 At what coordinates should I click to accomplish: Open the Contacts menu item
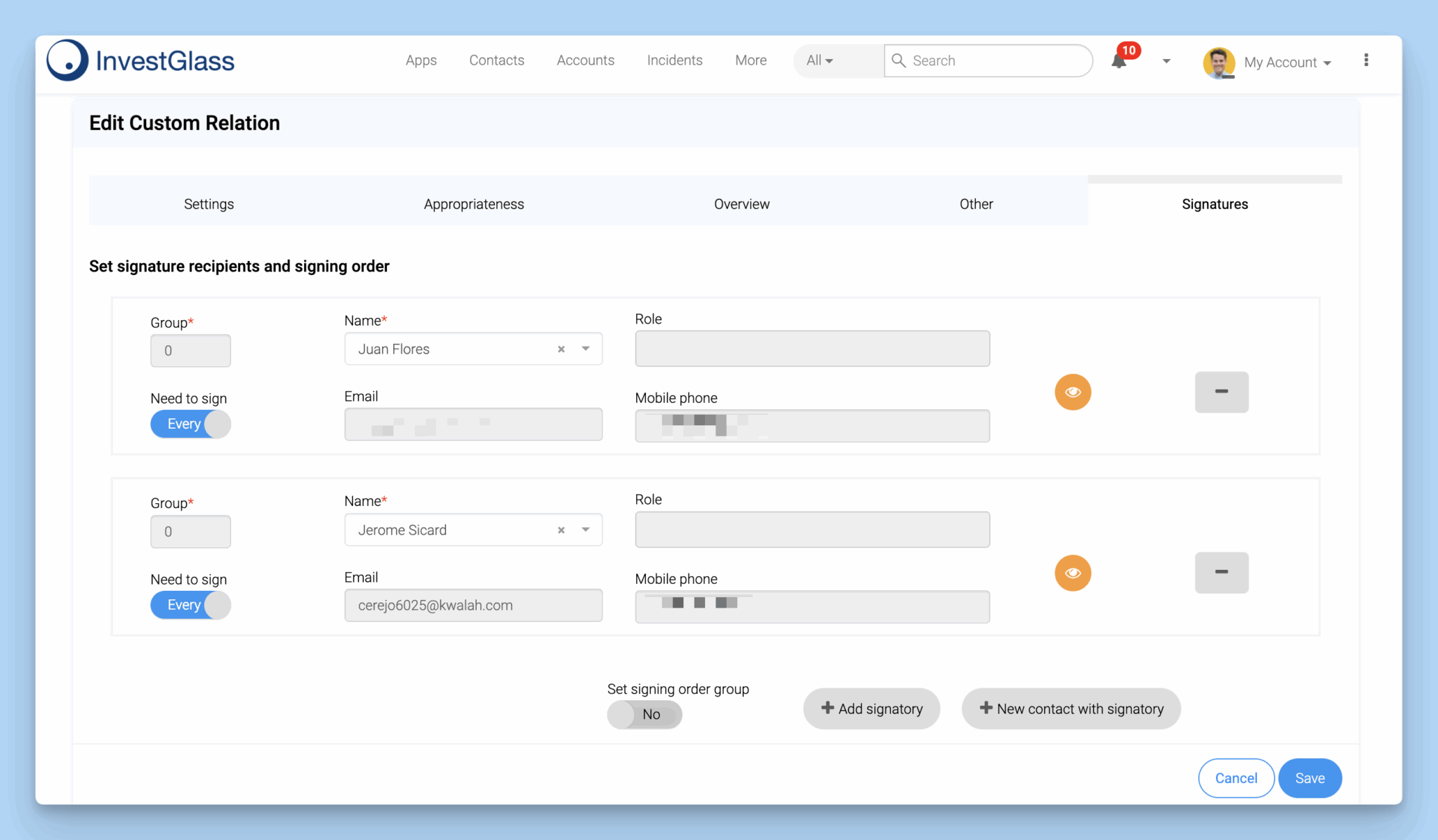click(496, 60)
